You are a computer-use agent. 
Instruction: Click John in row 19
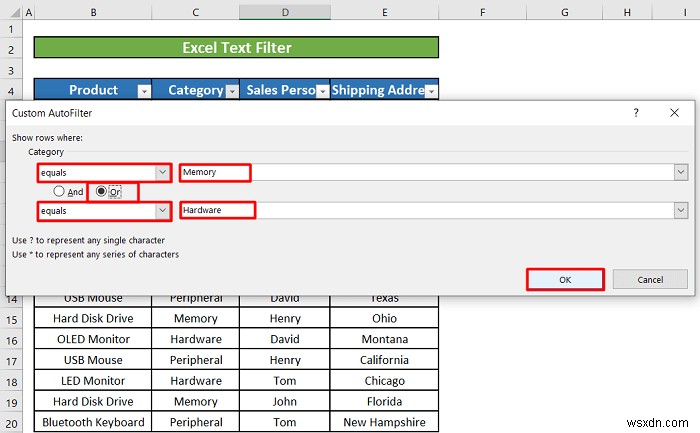coord(285,402)
